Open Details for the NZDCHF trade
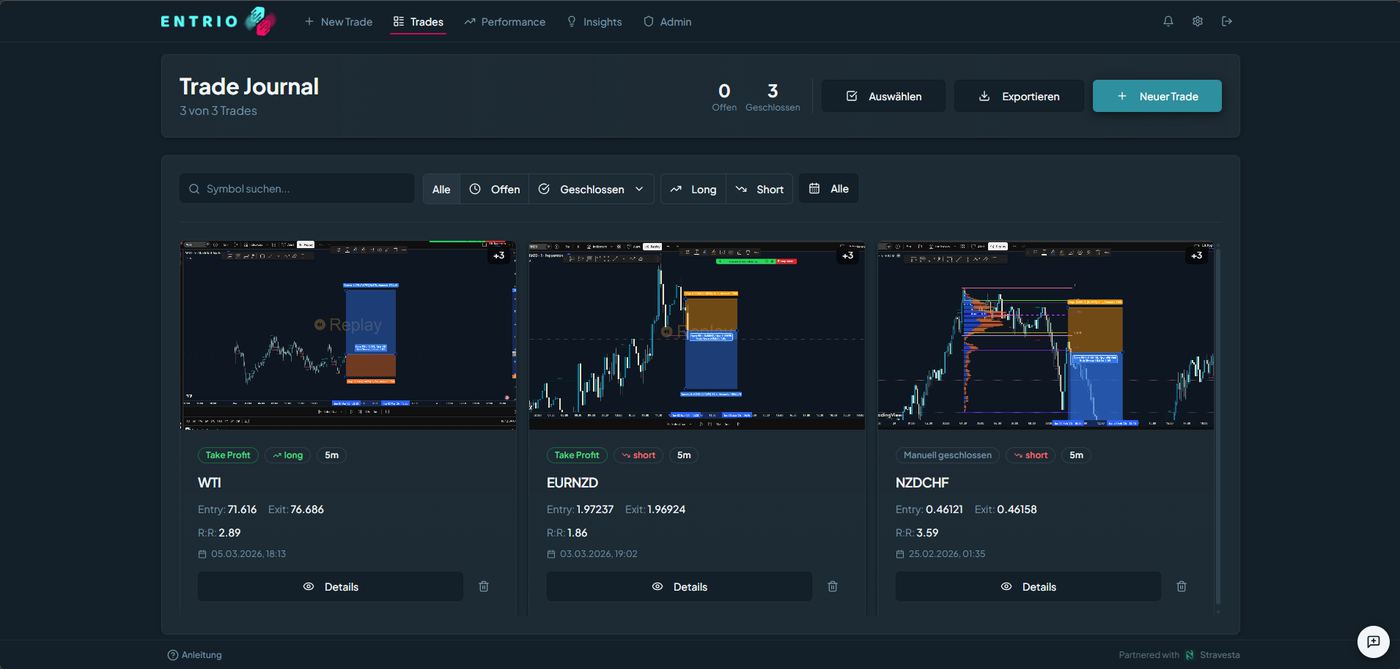This screenshot has height=669, width=1400. [1028, 586]
